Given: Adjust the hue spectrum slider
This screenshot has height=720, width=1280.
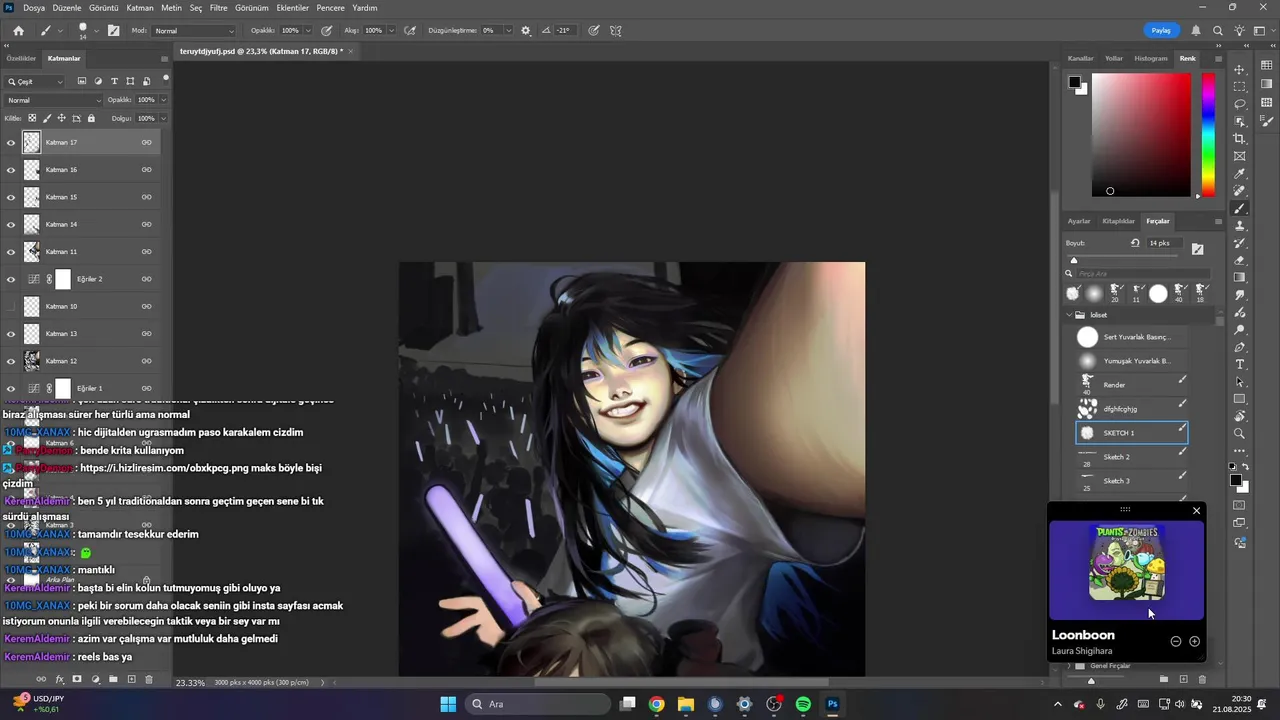Looking at the screenshot, I should (1208, 135).
